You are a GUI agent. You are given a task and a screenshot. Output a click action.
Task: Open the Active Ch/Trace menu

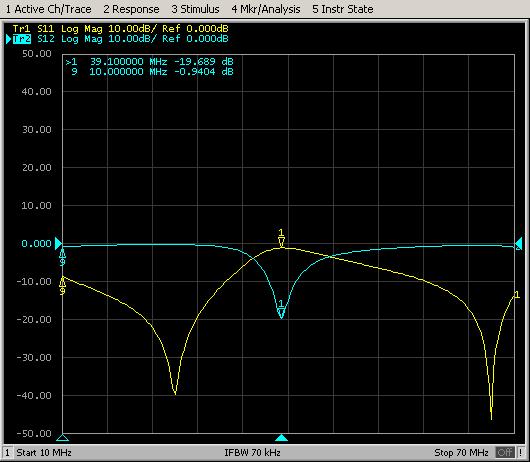pyautogui.click(x=49, y=9)
